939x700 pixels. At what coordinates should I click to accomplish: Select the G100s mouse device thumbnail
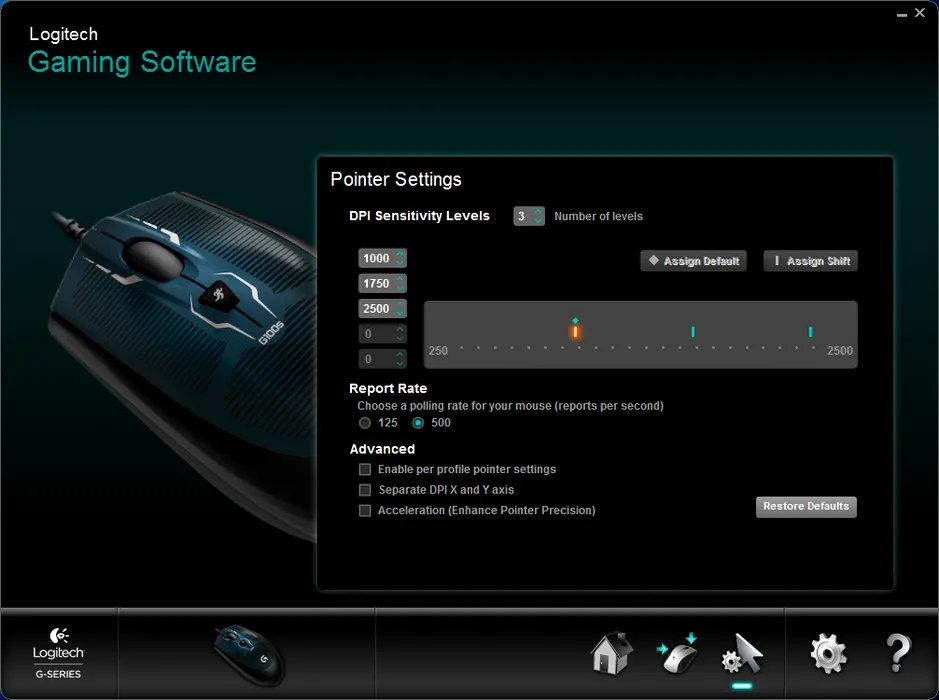point(250,655)
